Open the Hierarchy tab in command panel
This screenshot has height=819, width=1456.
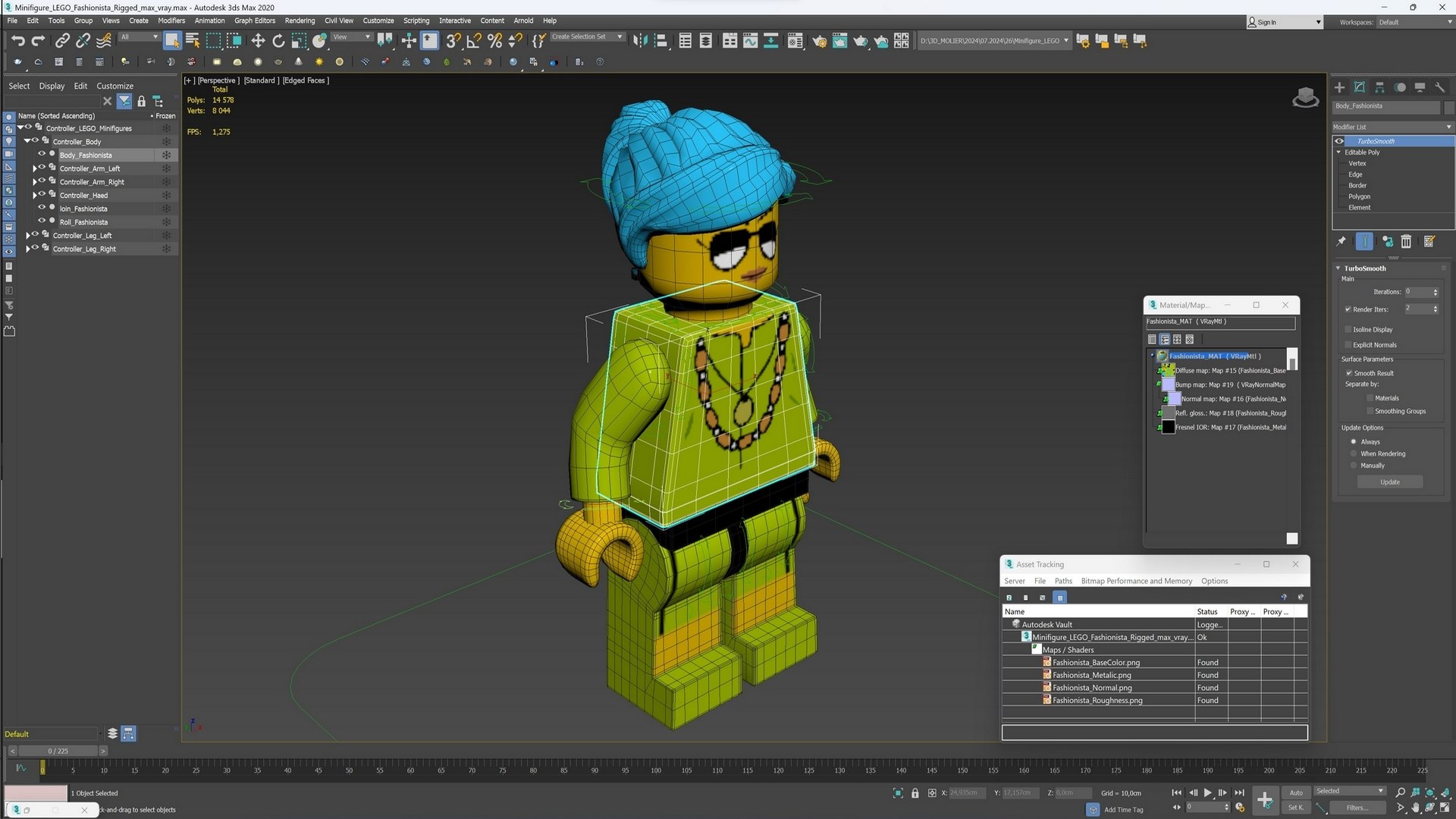1379,87
